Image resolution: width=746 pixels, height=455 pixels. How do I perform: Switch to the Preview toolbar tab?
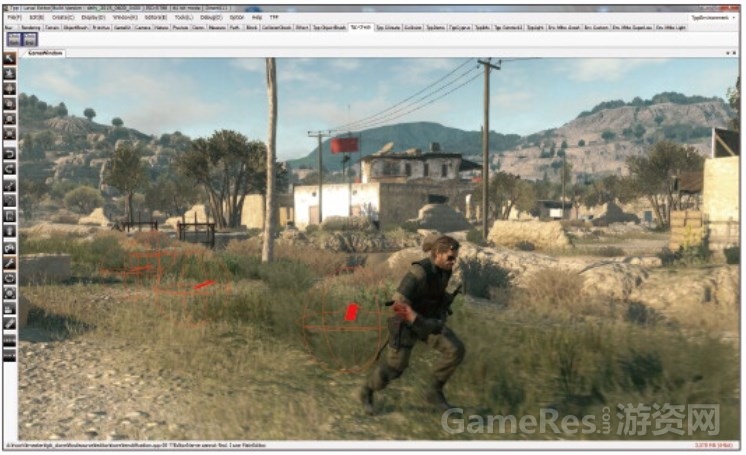(180, 28)
